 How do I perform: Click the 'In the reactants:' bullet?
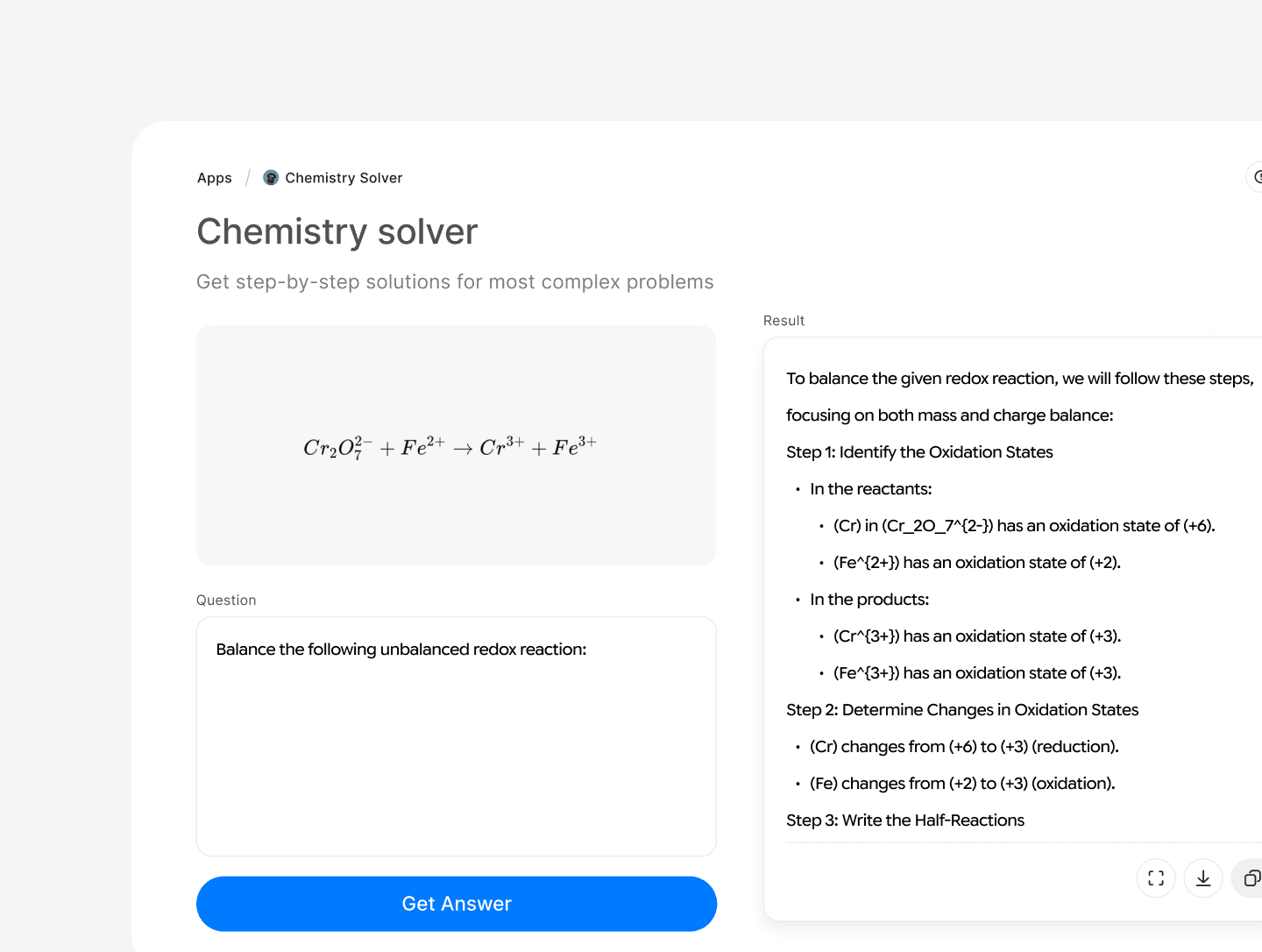point(870,489)
